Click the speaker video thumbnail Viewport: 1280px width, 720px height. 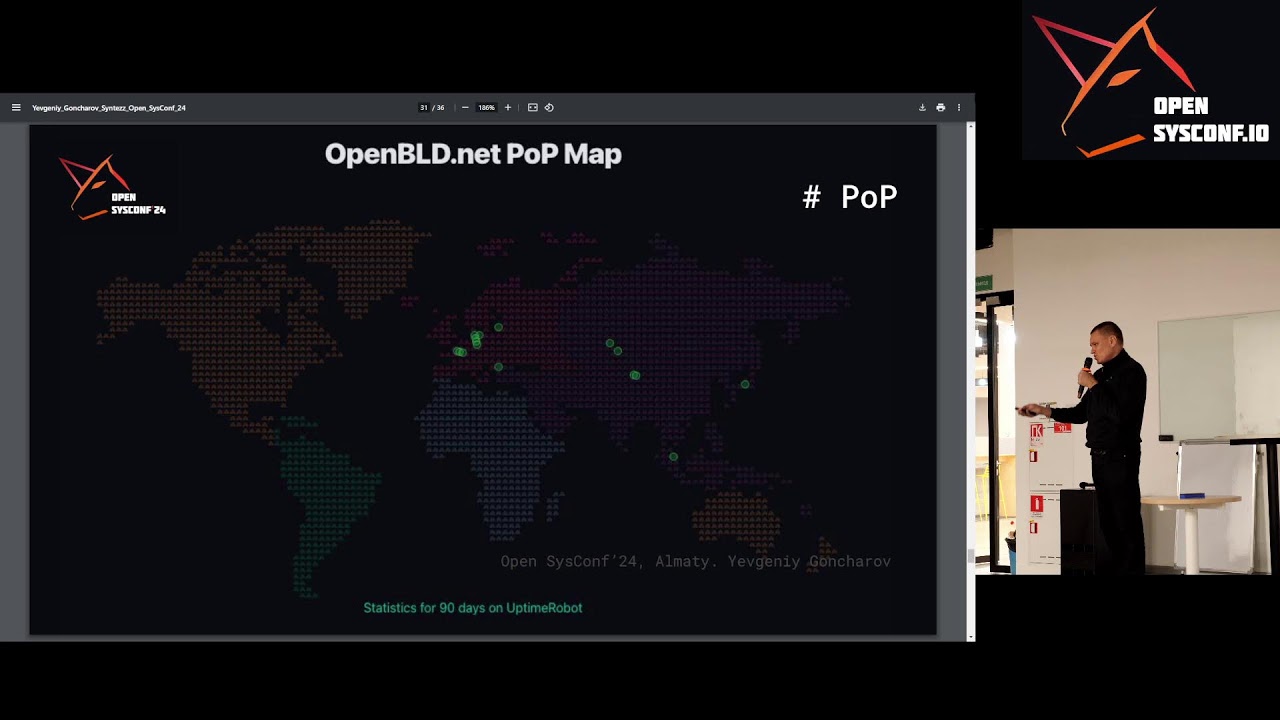(1127, 401)
